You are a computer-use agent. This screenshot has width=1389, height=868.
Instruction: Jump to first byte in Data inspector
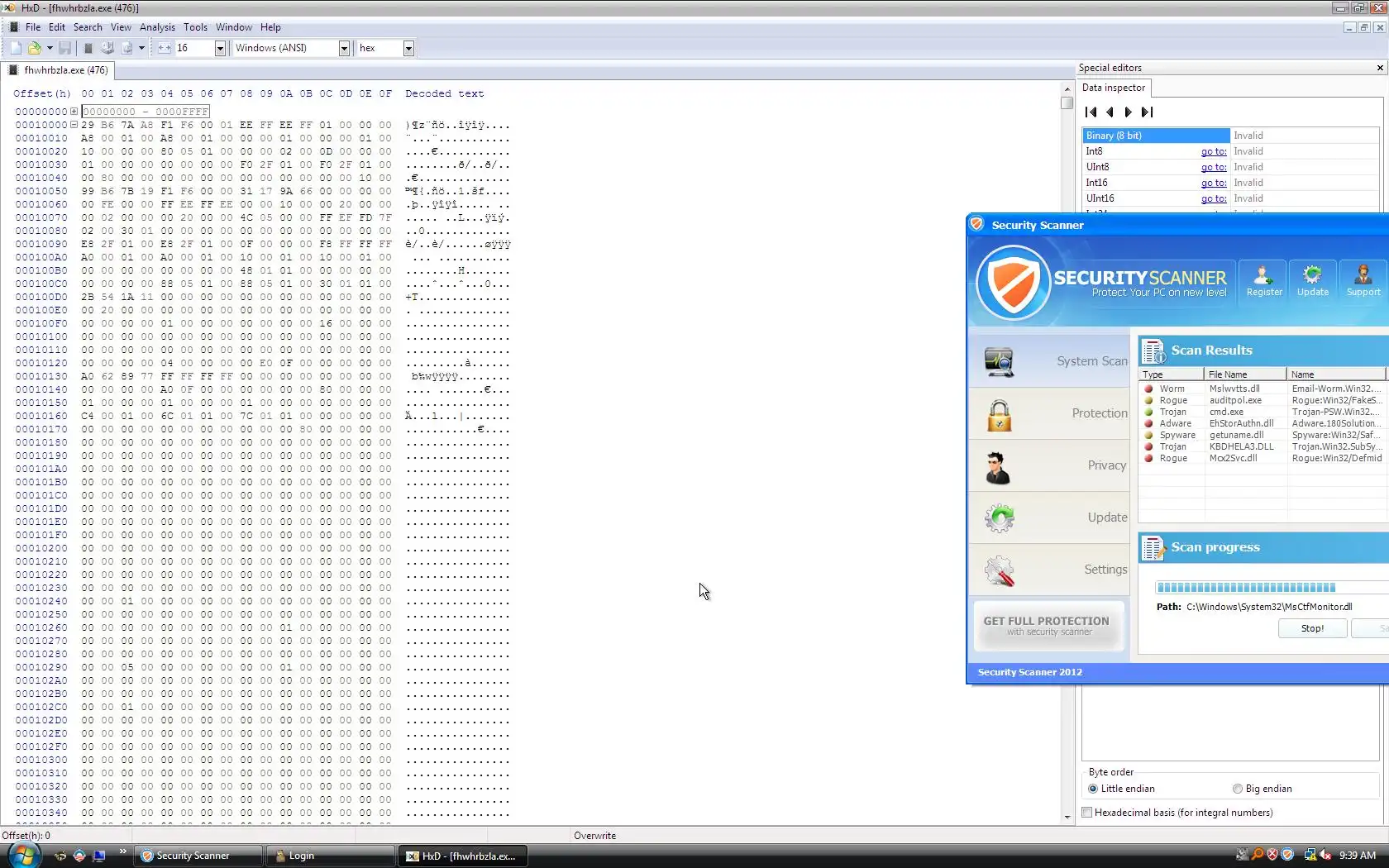click(x=1091, y=112)
